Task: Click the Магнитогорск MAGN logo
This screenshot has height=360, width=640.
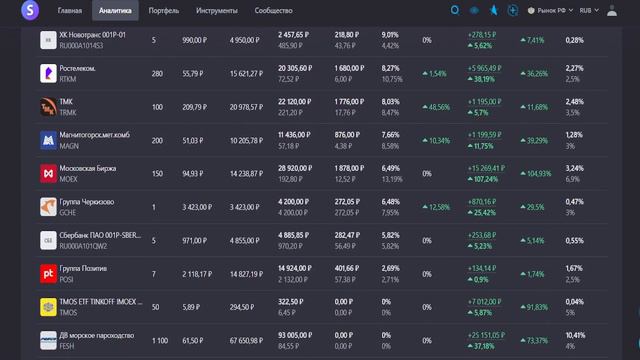Action: (x=48, y=140)
